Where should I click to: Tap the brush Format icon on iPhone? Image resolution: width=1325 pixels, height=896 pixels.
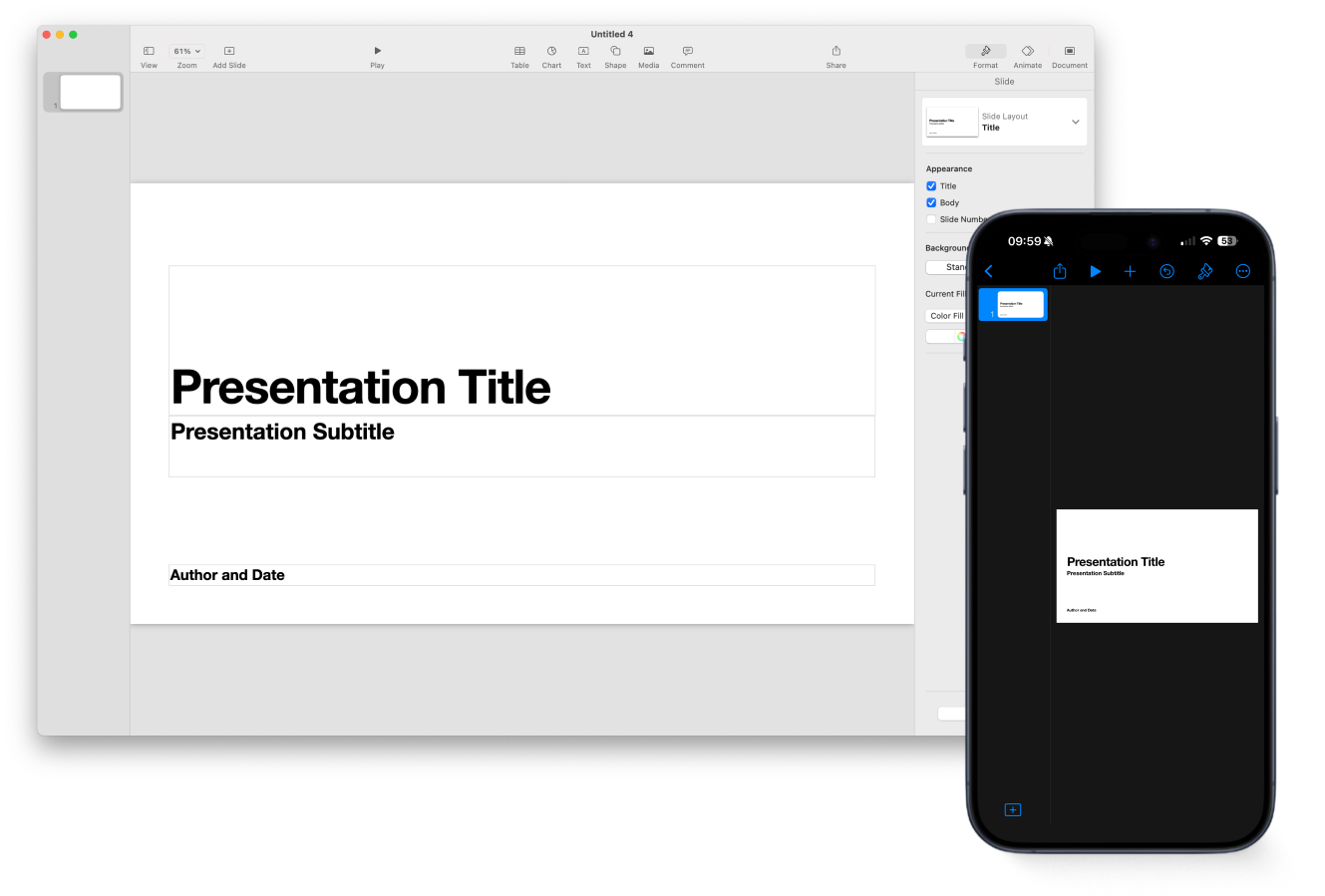[1204, 271]
